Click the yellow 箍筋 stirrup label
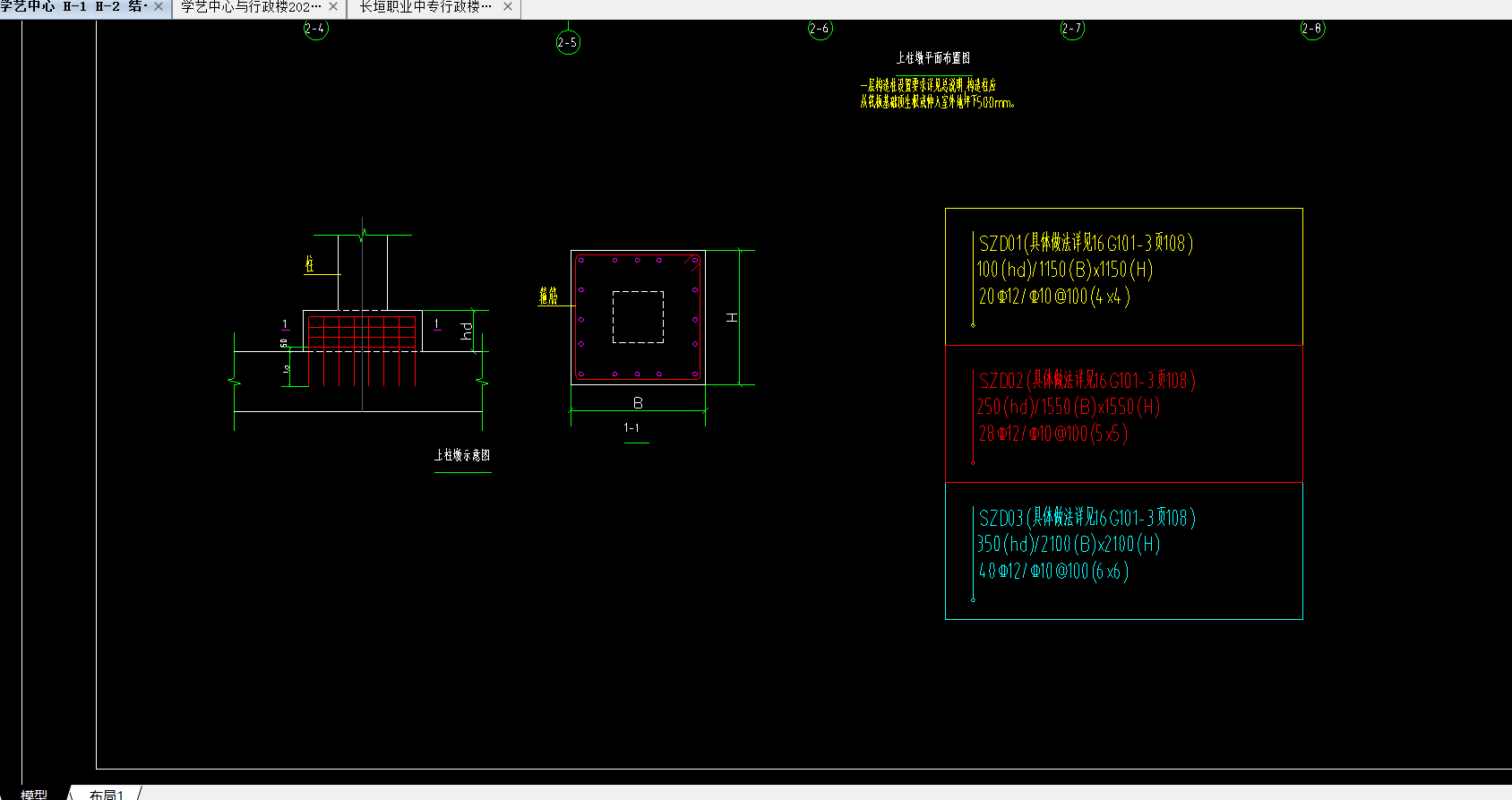Screen dimensions: 1512x800 pyautogui.click(x=548, y=297)
